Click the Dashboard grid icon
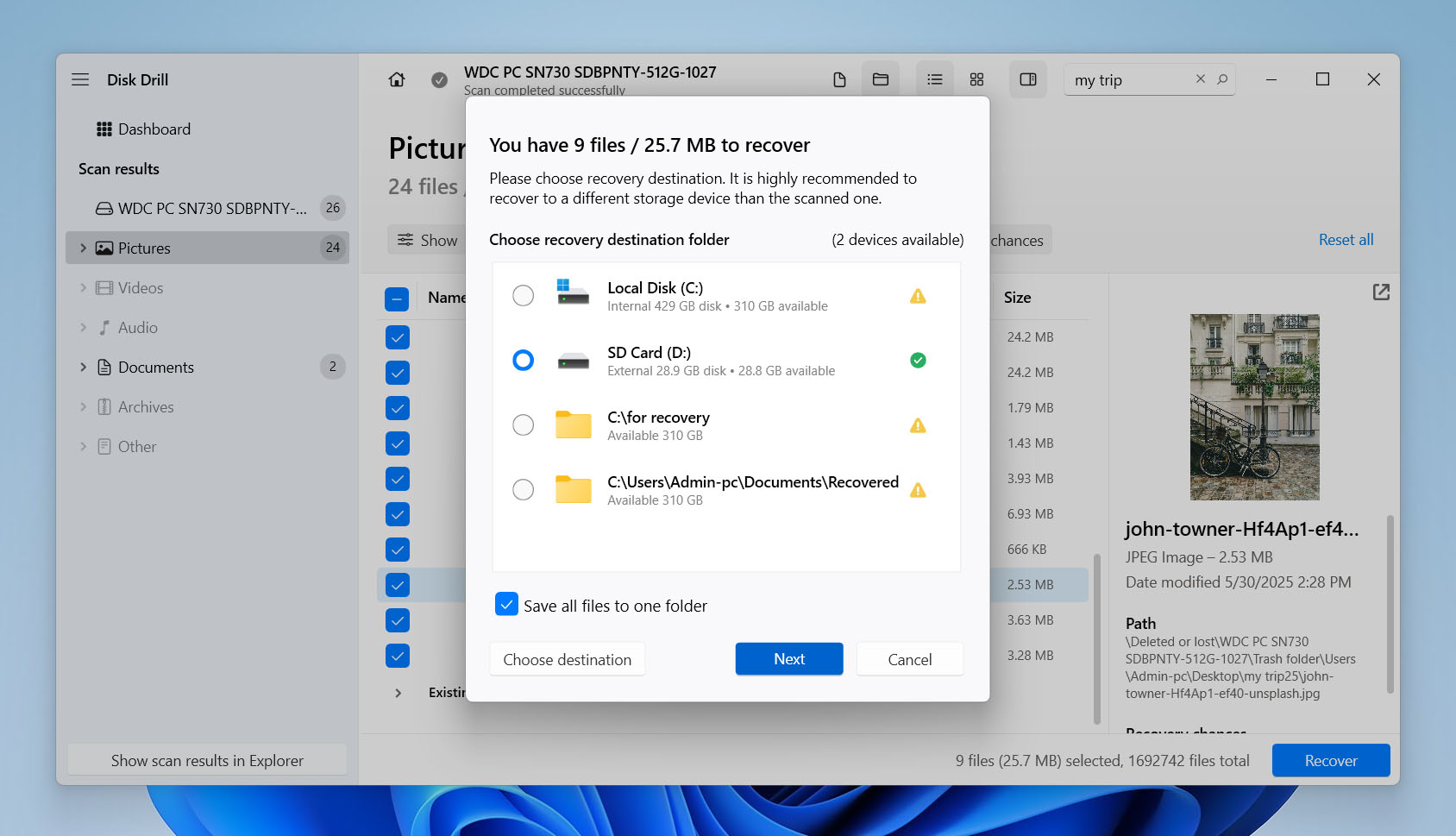Viewport: 1456px width, 836px height. 104,129
